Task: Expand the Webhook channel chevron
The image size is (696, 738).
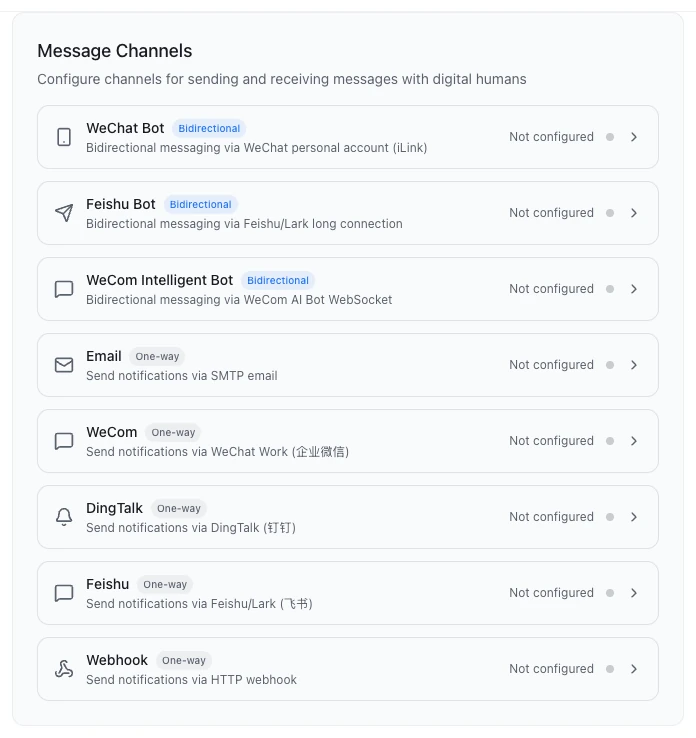Action: pyautogui.click(x=634, y=669)
